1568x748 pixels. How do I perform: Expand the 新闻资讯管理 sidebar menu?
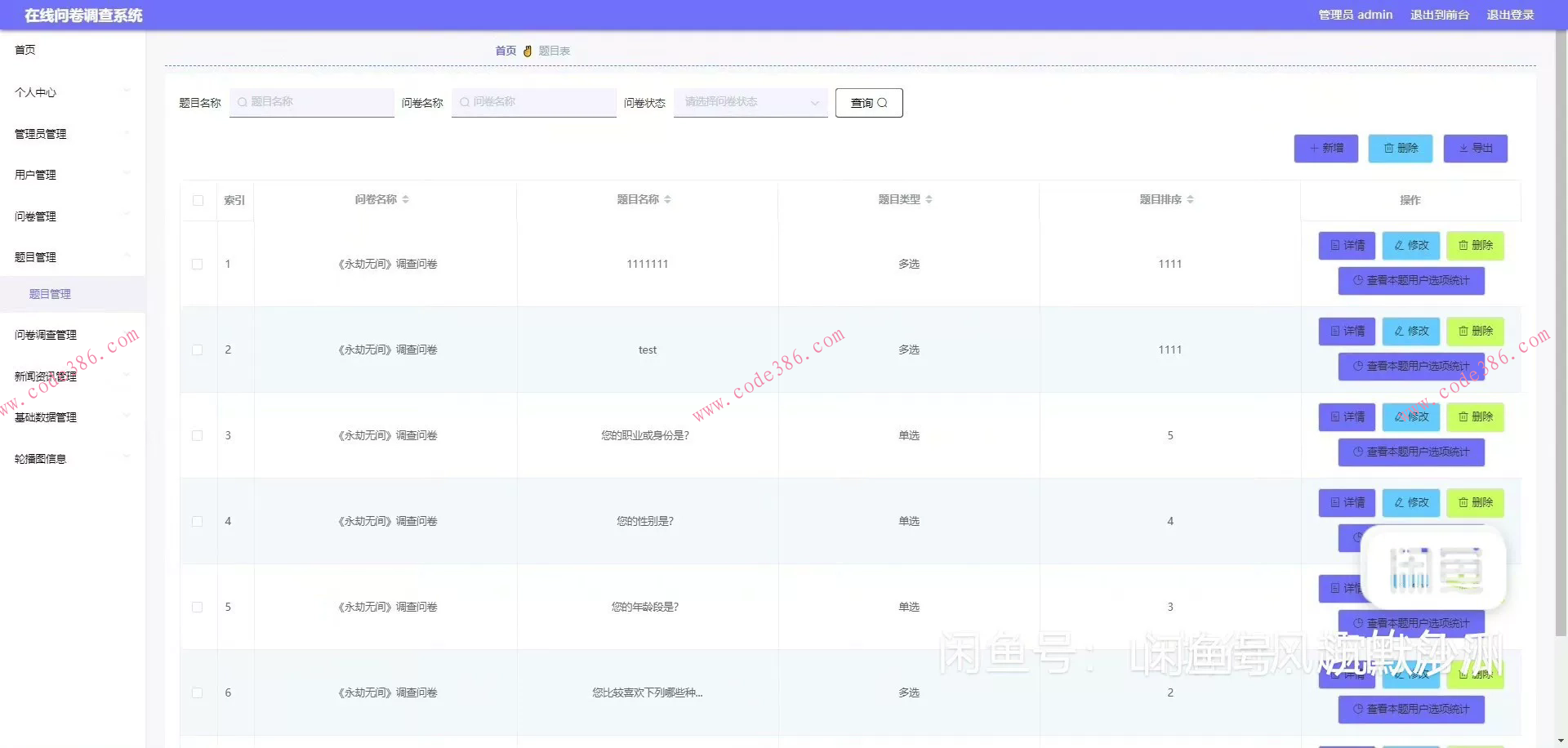pyautogui.click(x=72, y=376)
